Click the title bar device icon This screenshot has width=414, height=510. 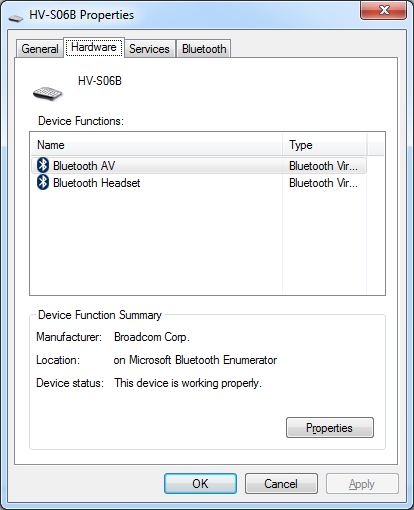pos(16,18)
